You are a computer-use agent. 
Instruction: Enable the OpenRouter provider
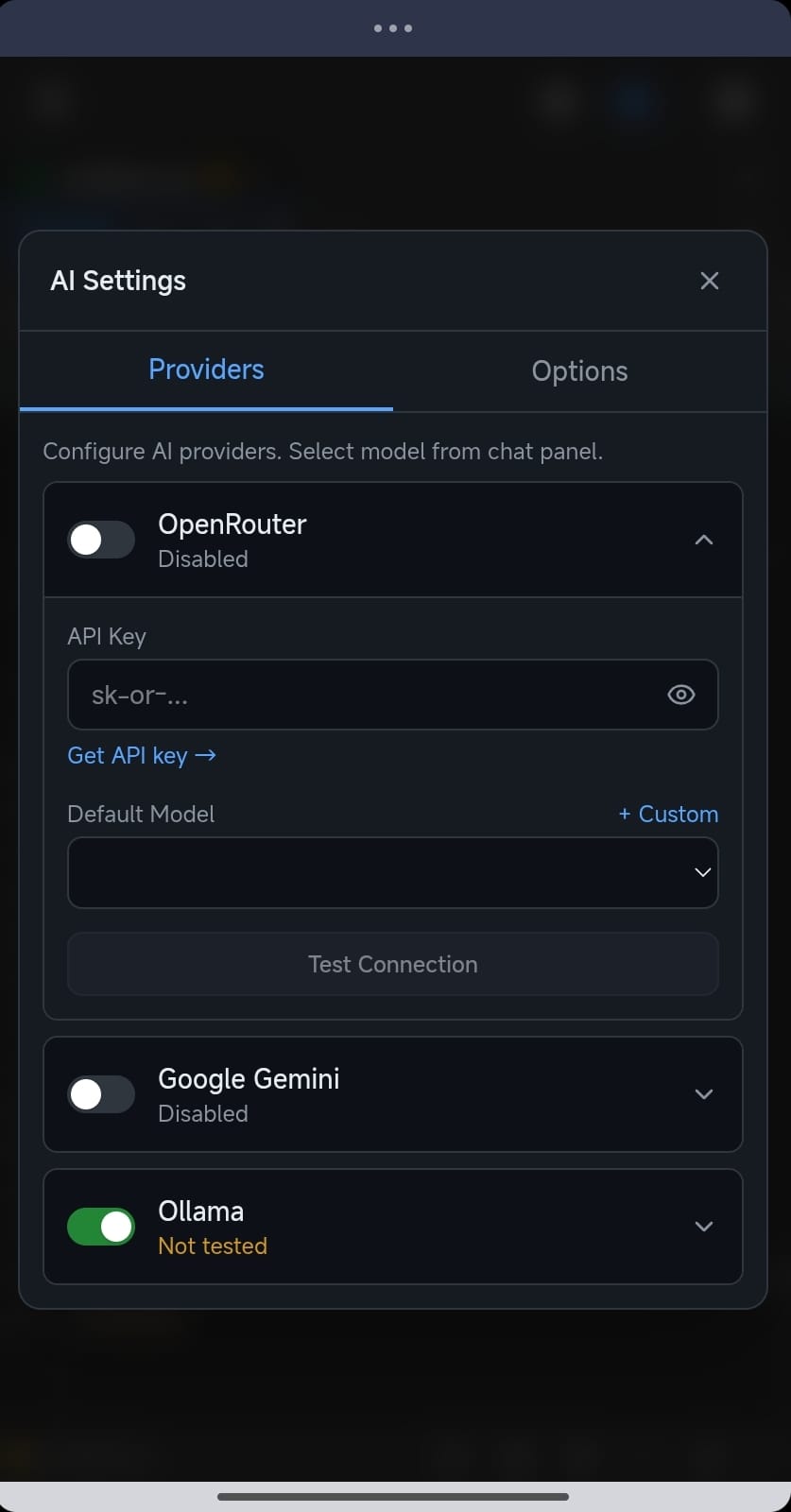(100, 540)
